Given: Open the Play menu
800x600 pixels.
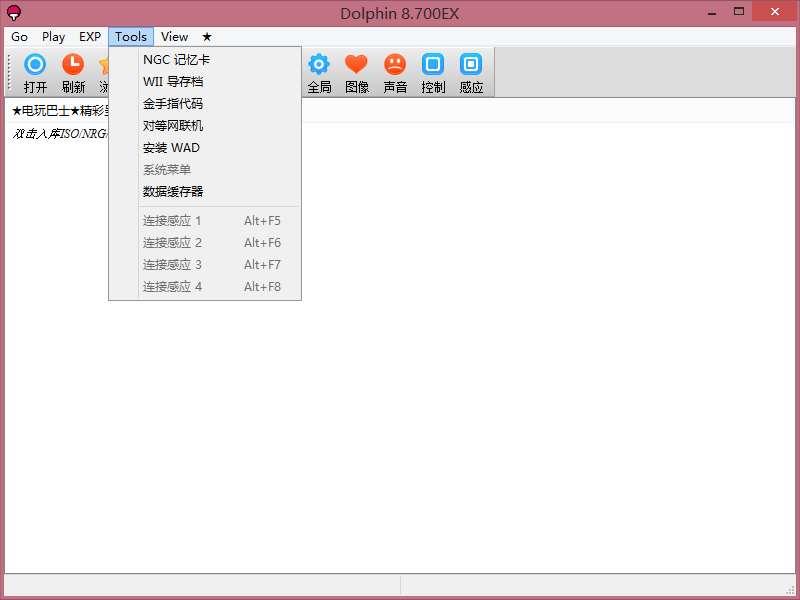Looking at the screenshot, I should click(x=53, y=37).
